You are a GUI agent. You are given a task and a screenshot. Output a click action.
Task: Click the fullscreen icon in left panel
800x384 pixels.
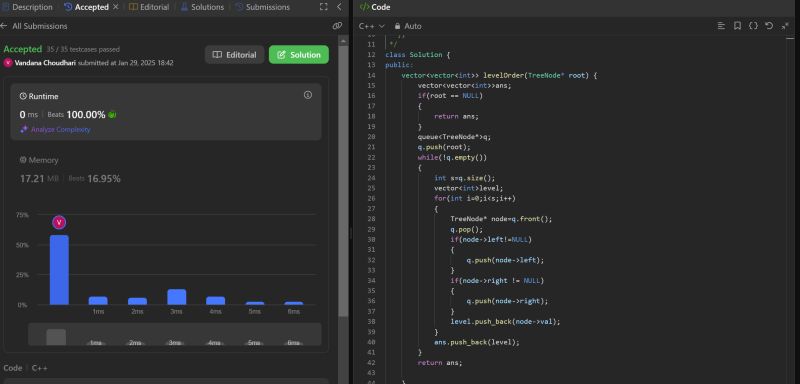[323, 7]
